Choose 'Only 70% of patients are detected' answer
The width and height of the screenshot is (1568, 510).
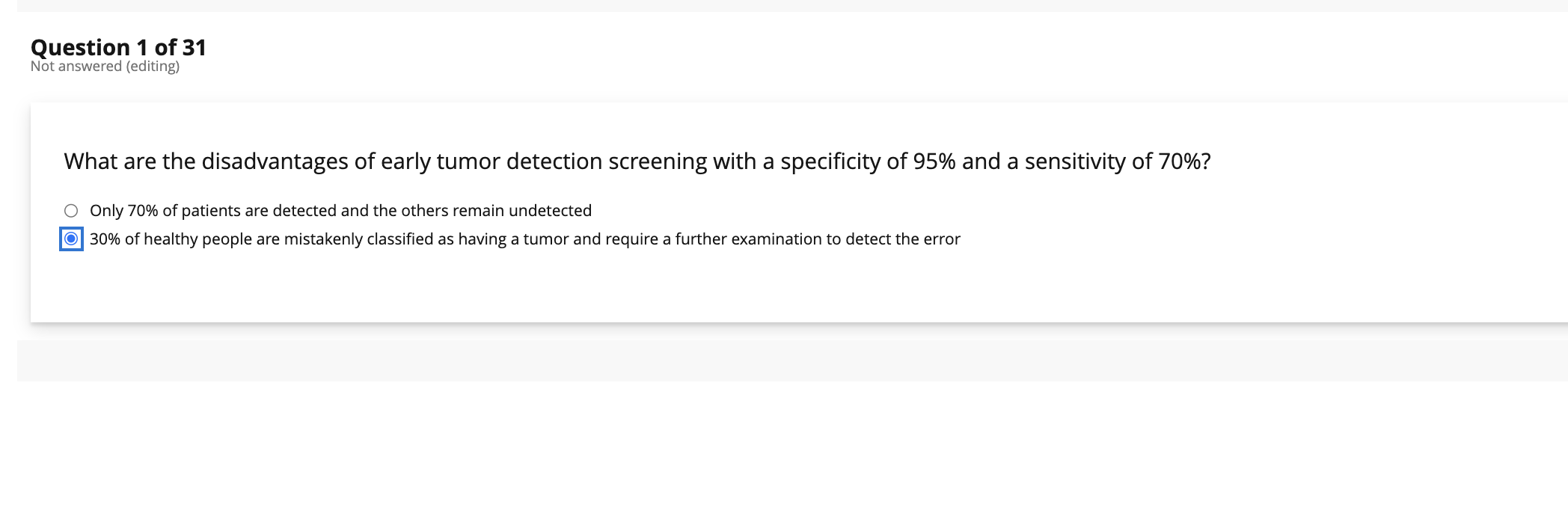click(72, 211)
